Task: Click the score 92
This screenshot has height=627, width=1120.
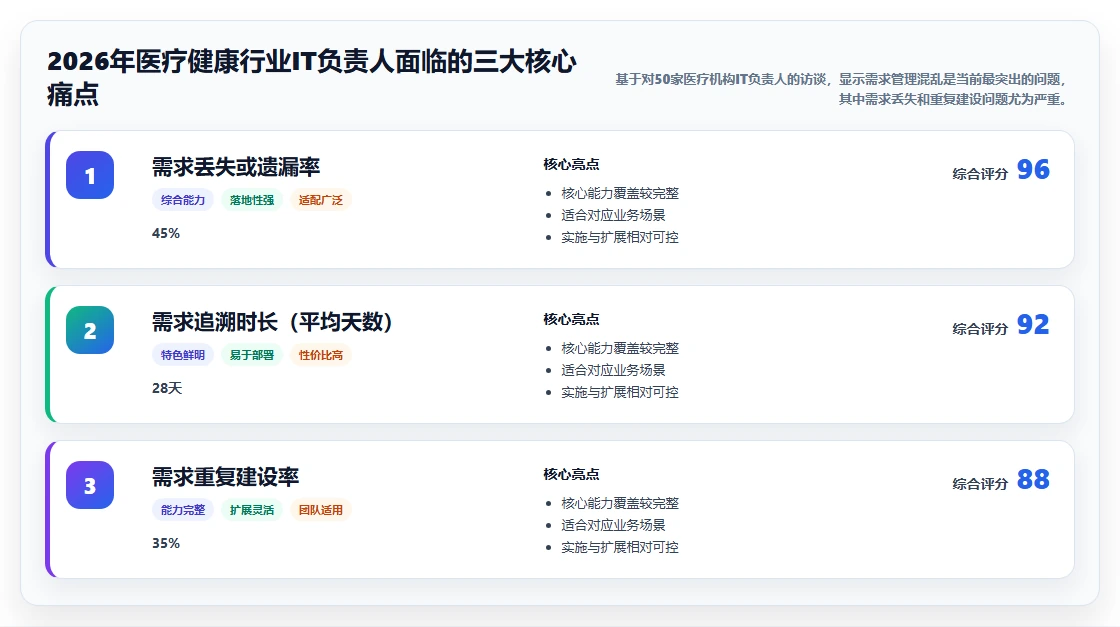Action: tap(1033, 325)
